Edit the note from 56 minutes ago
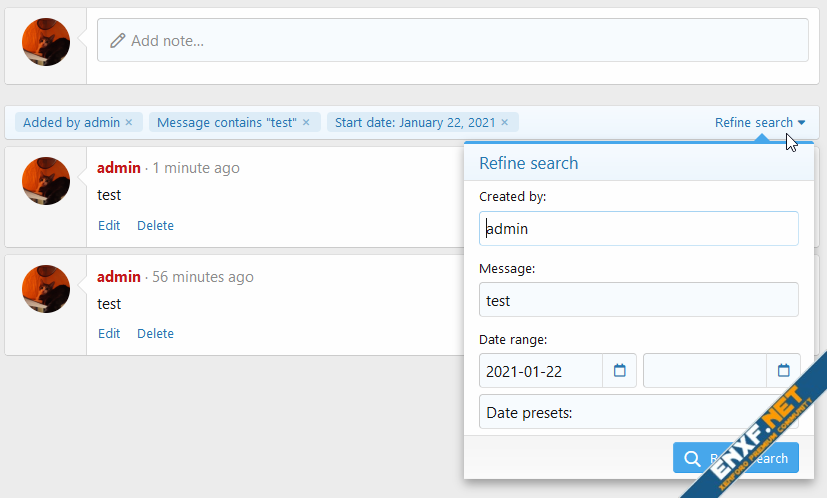 click(x=109, y=334)
